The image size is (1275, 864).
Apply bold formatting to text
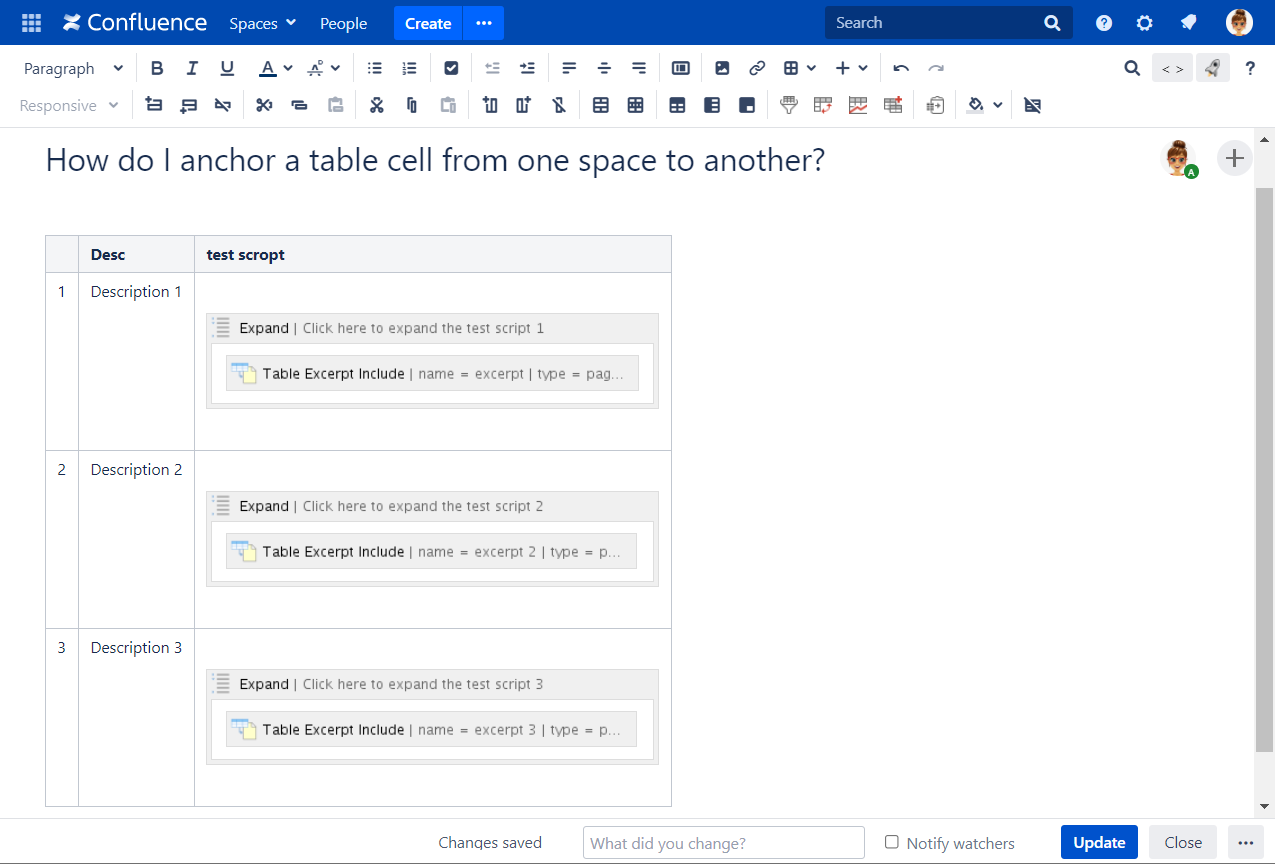pyautogui.click(x=157, y=67)
